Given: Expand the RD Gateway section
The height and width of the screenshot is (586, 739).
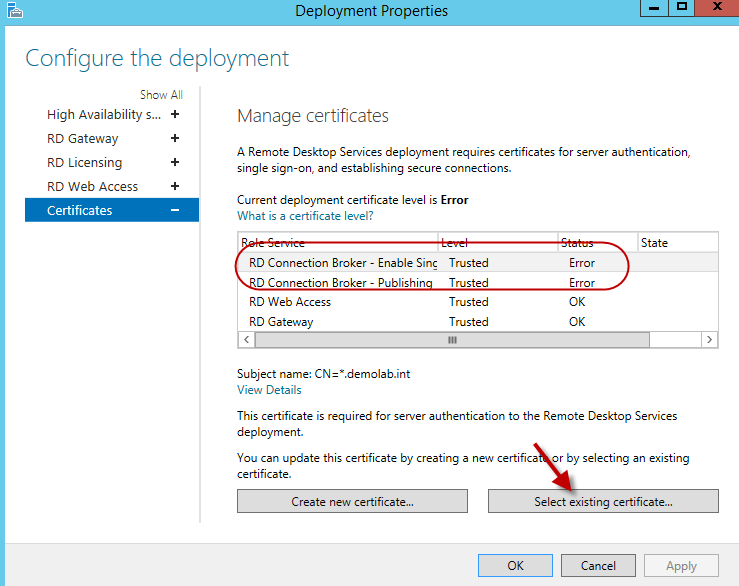Looking at the screenshot, I should pos(175,138).
